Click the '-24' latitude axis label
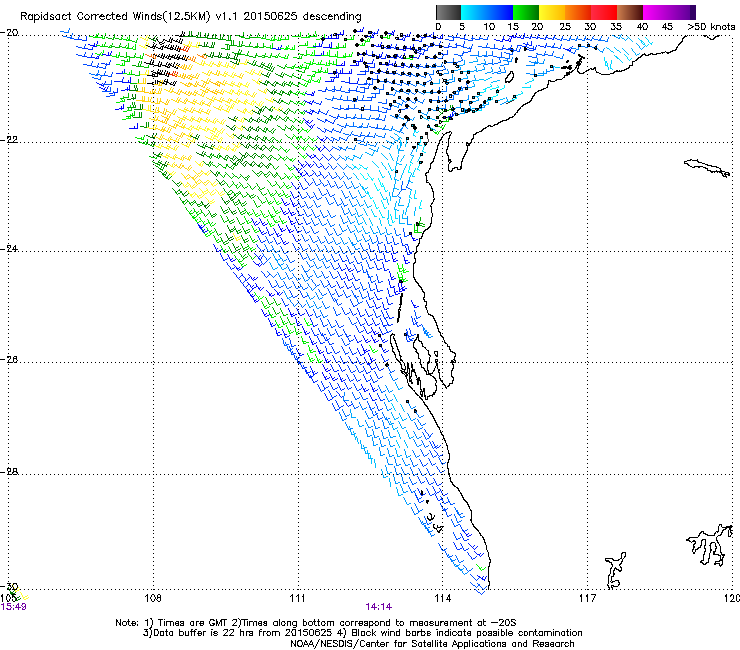The height and width of the screenshot is (650, 740). point(9,248)
